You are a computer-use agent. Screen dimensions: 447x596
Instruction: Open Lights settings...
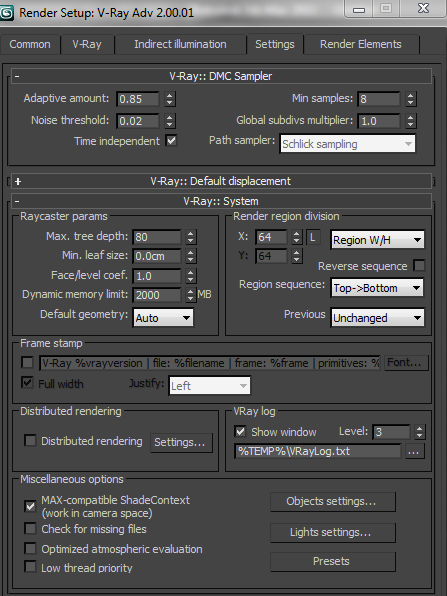(333, 533)
